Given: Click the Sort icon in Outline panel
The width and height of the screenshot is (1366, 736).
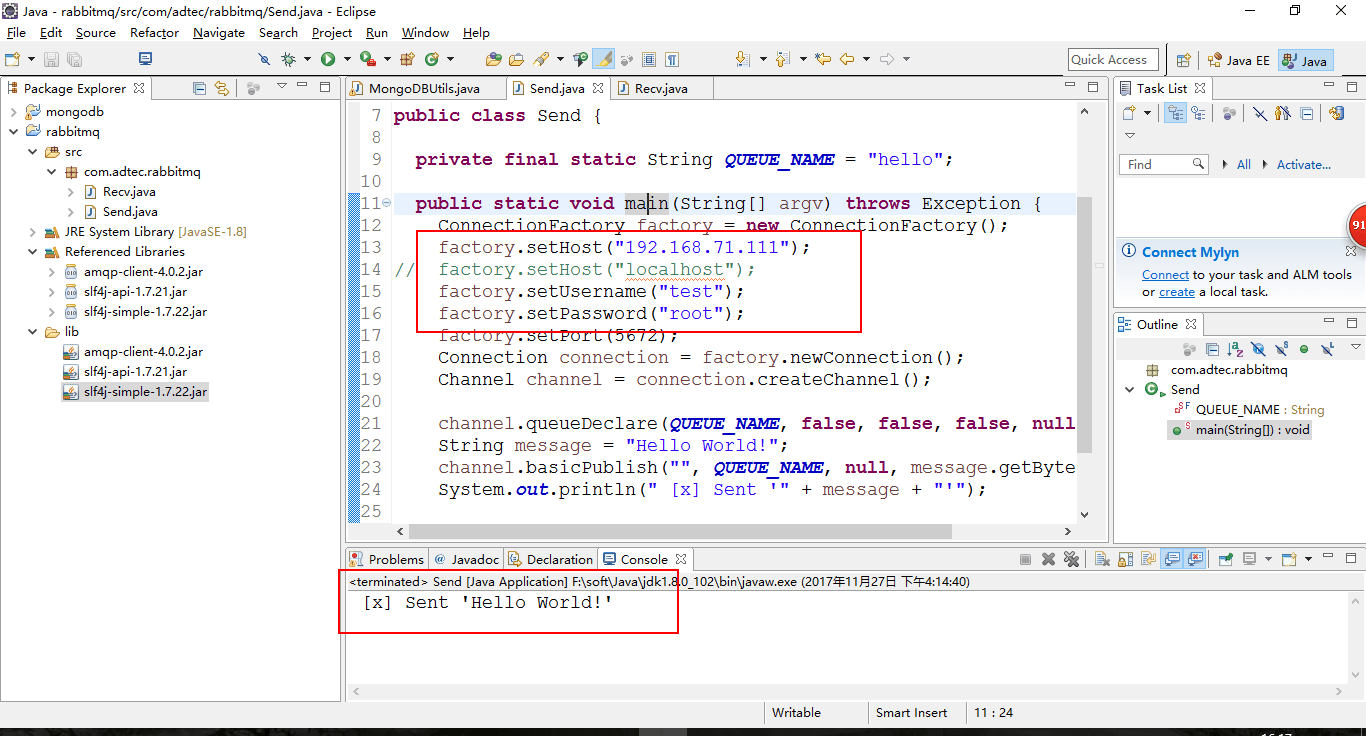Looking at the screenshot, I should 1234,349.
